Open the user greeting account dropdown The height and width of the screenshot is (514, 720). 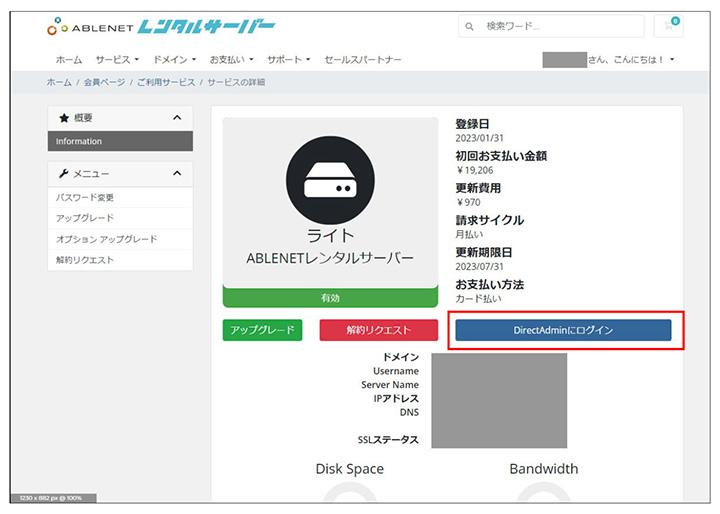coord(608,59)
